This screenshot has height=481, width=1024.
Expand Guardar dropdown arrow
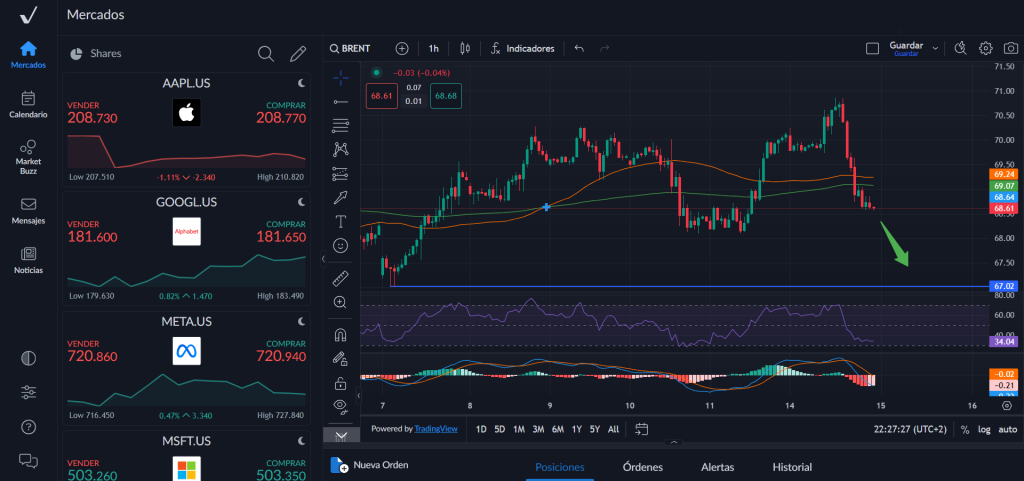click(x=935, y=48)
